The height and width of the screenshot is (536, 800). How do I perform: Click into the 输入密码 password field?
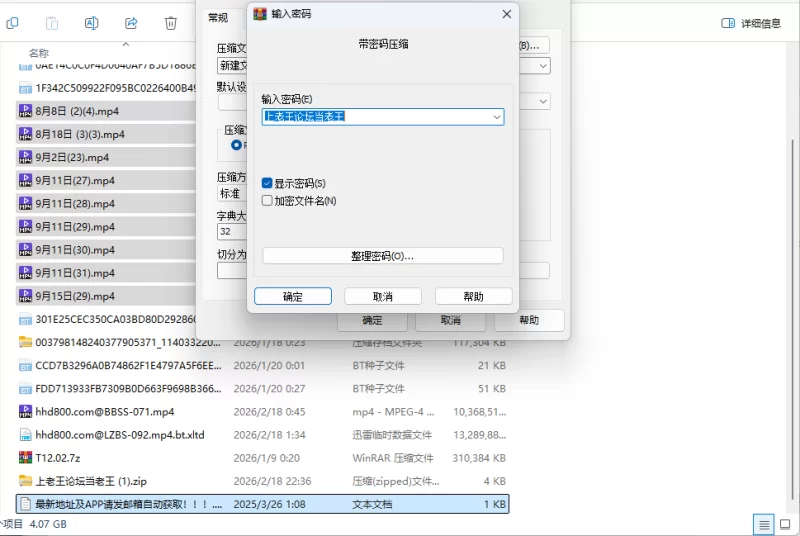point(375,117)
